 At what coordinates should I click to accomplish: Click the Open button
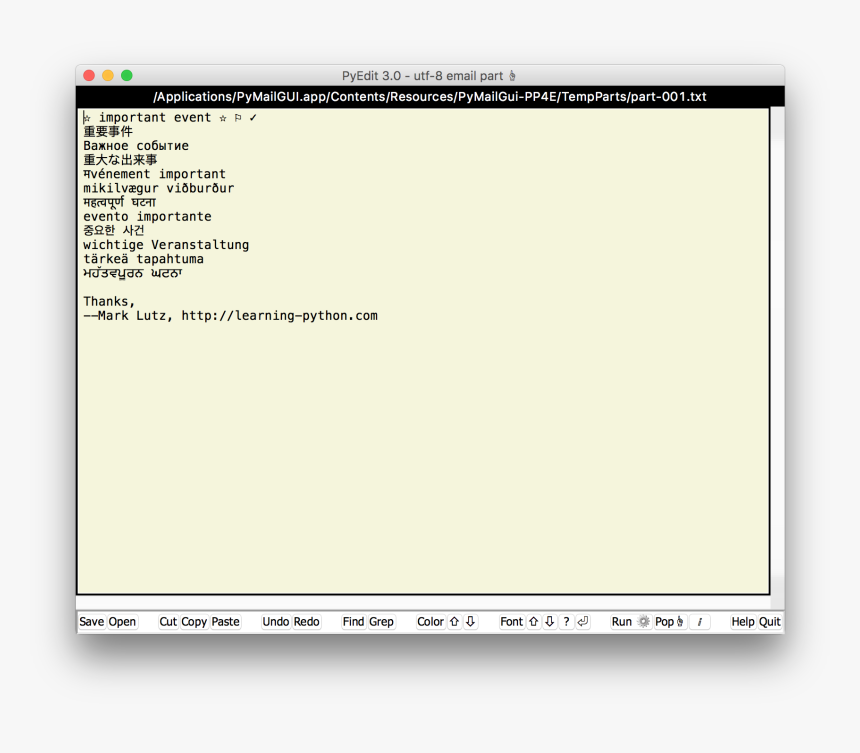click(122, 621)
